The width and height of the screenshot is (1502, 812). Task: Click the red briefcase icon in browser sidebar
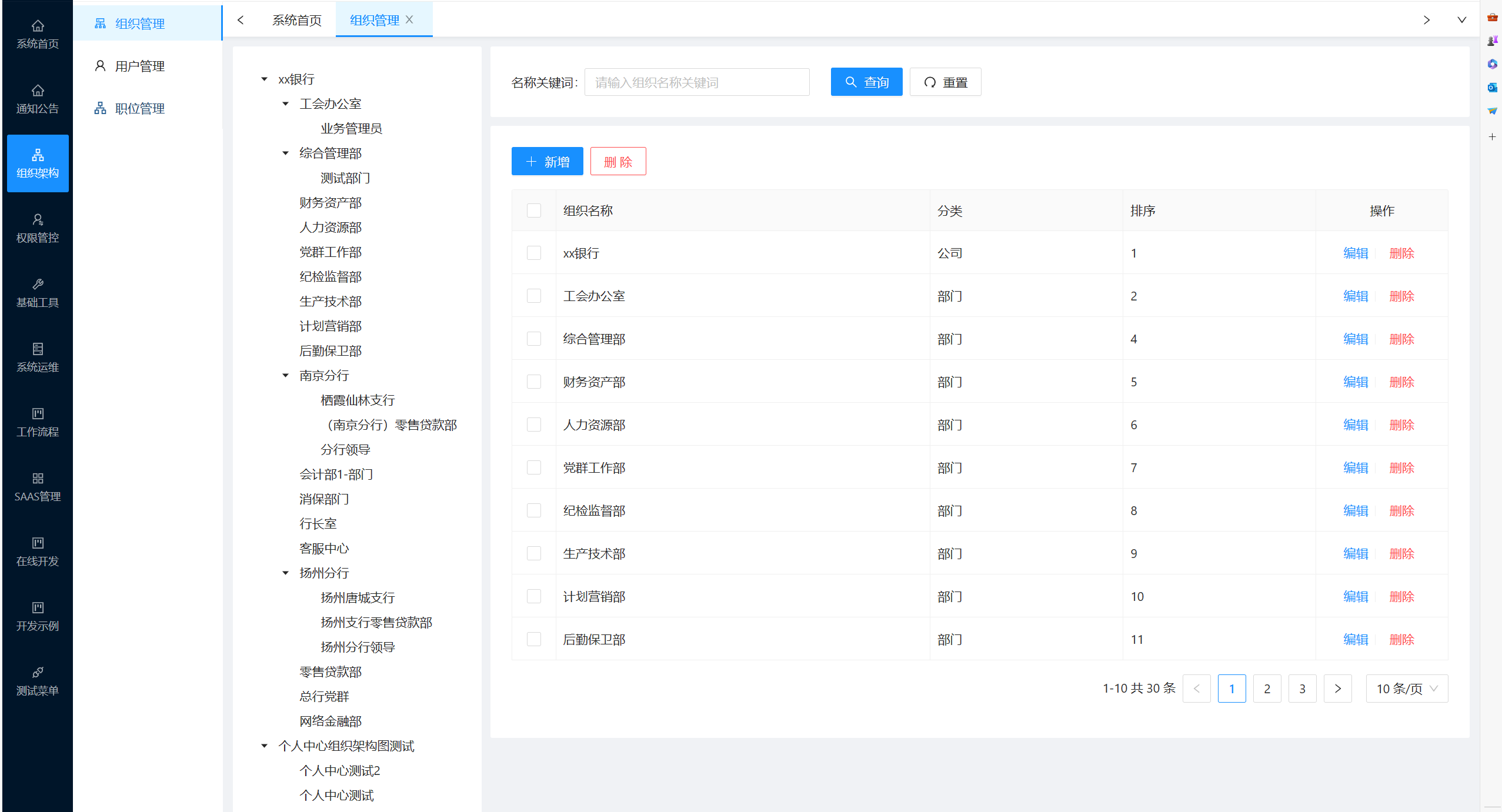tap(1492, 17)
